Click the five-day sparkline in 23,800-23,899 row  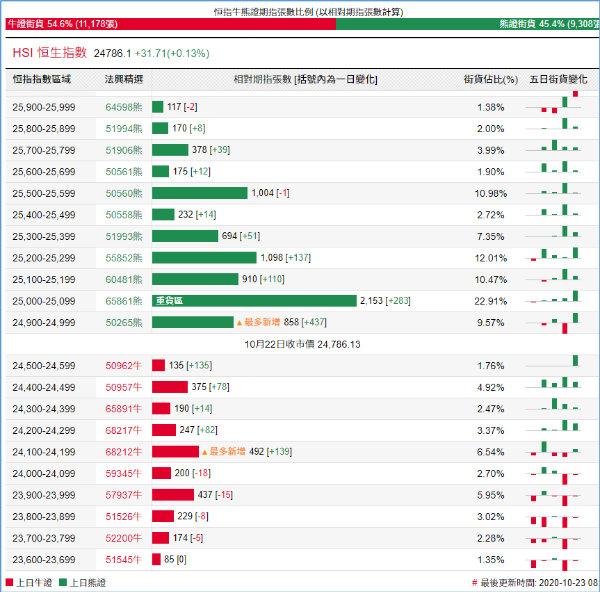tap(554, 521)
